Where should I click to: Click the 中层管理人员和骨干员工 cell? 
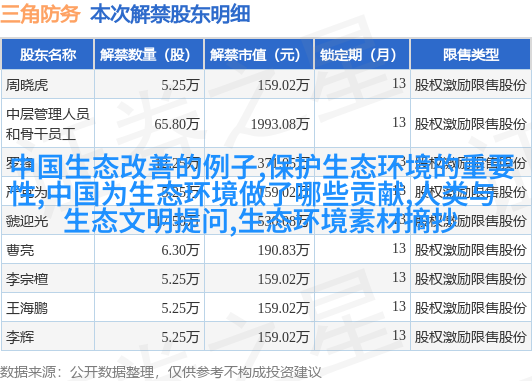point(48,124)
